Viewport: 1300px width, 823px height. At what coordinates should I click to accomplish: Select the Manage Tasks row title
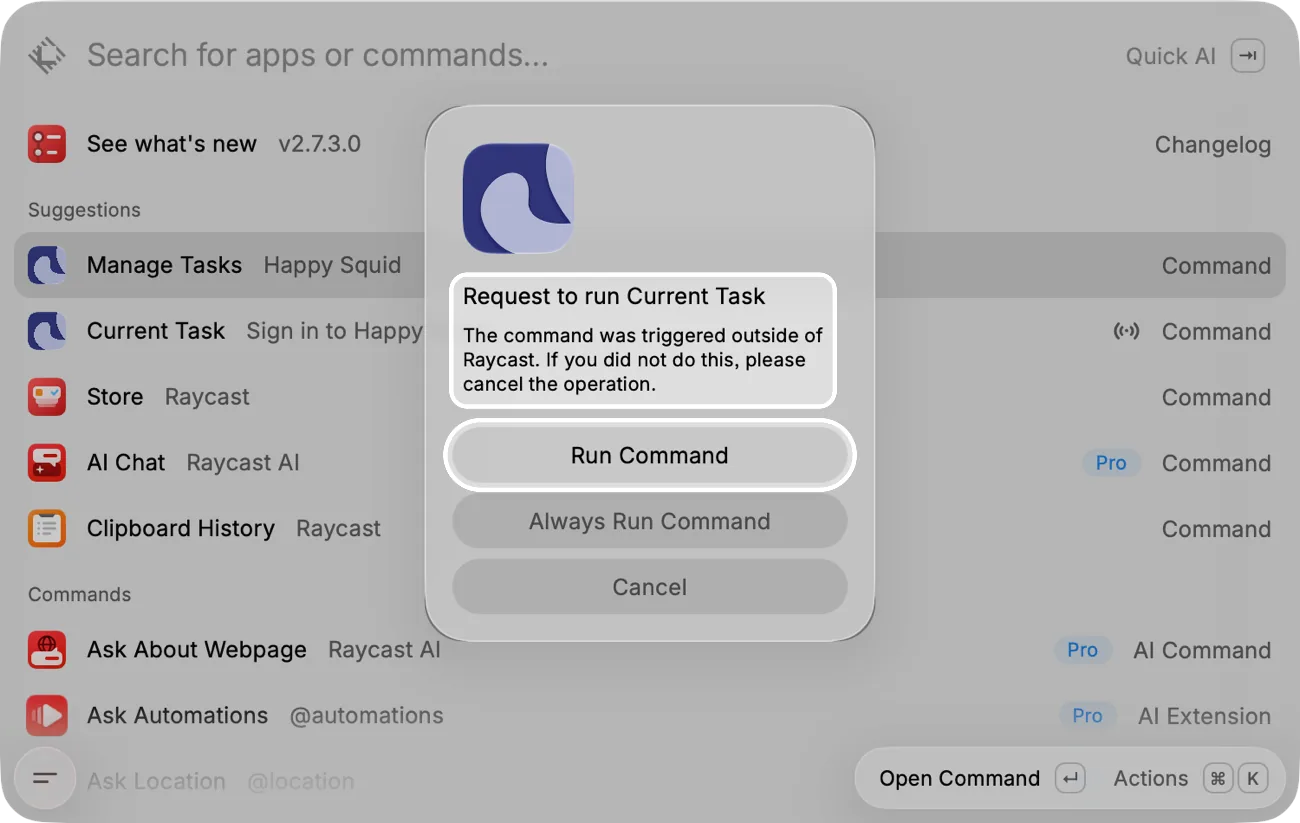coord(164,265)
